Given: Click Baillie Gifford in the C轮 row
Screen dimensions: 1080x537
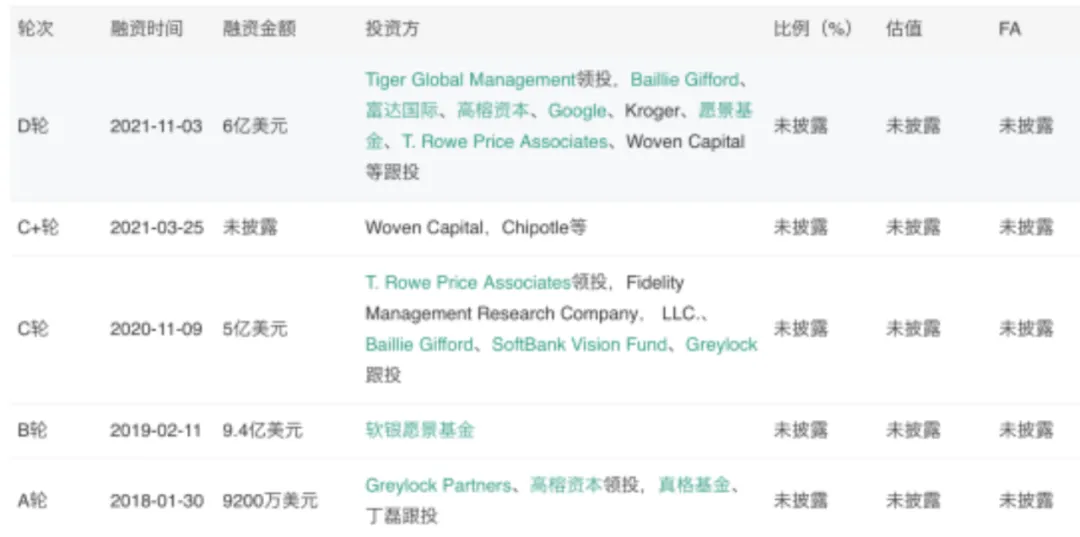Looking at the screenshot, I should point(419,345).
